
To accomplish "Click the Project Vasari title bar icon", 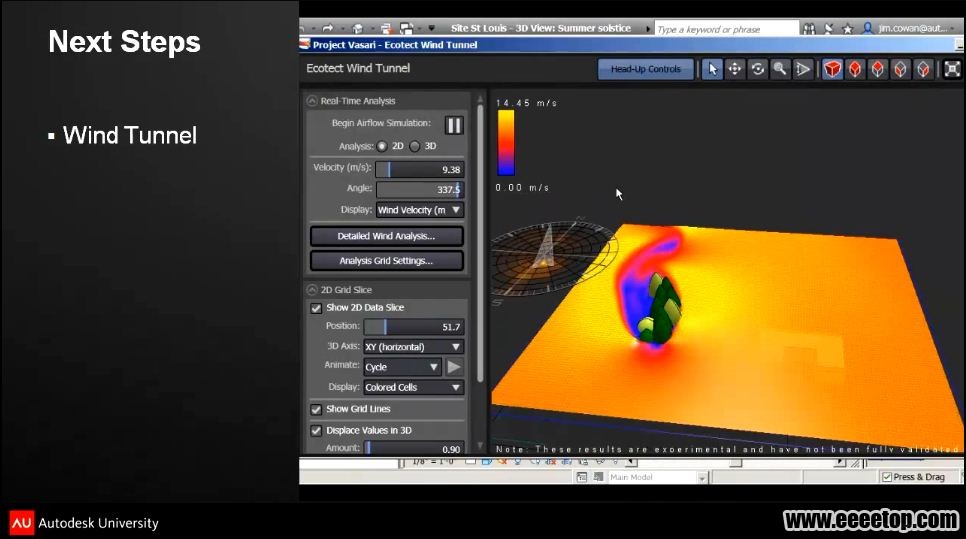I will tap(304, 44).
